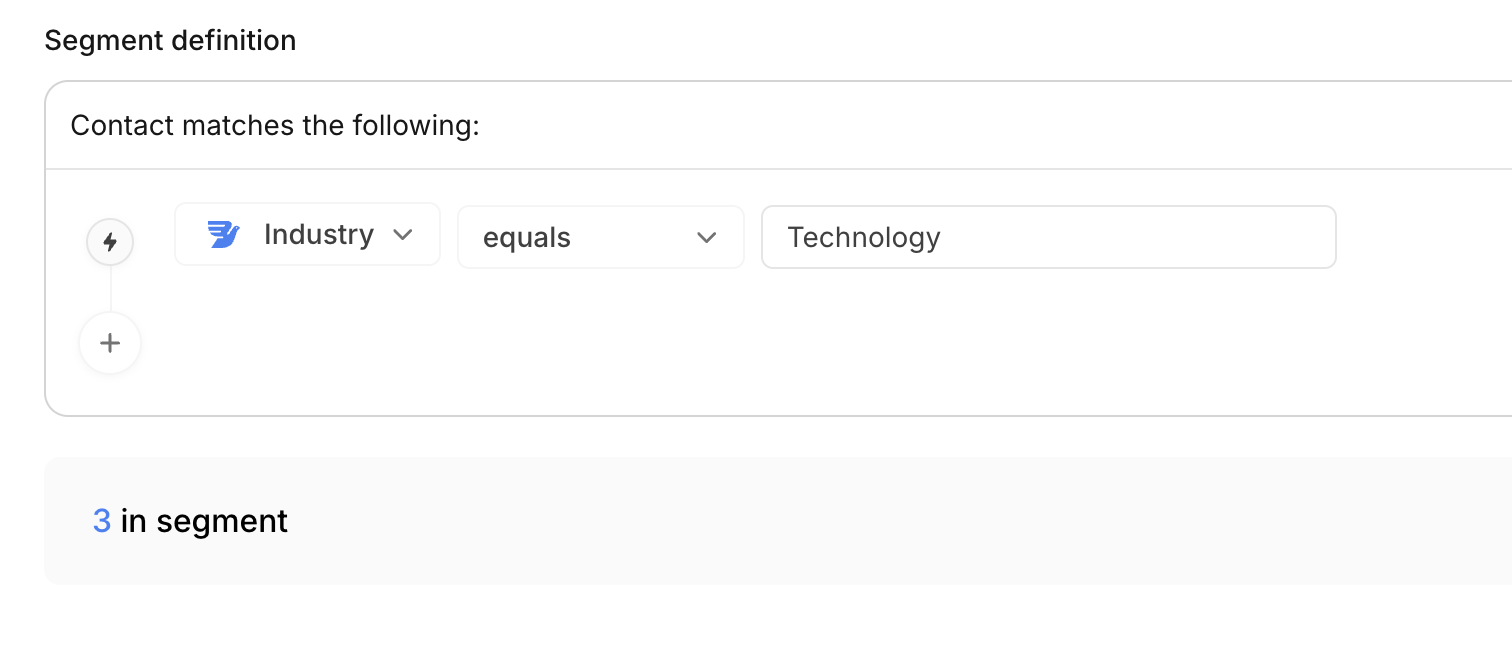Click the word 'Industry' in the selector
The width and height of the screenshot is (1512, 658).
[x=319, y=235]
